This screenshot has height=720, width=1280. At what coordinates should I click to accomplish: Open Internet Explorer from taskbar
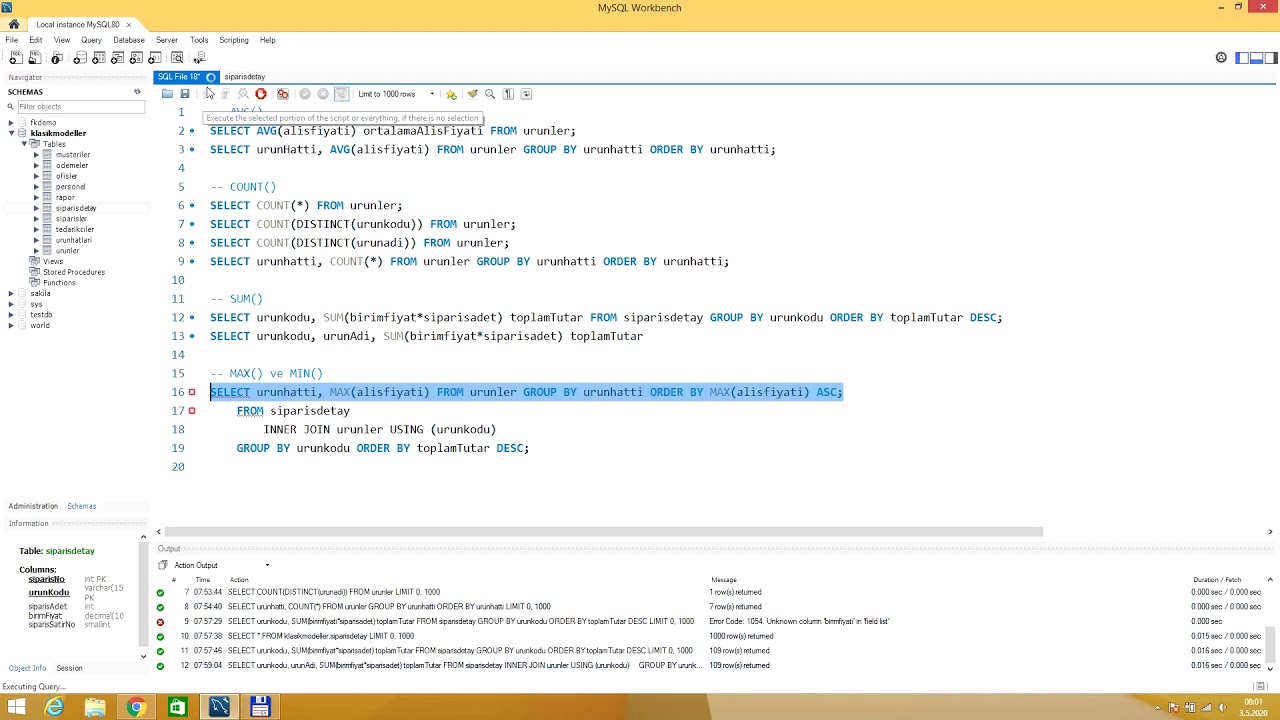pos(54,708)
